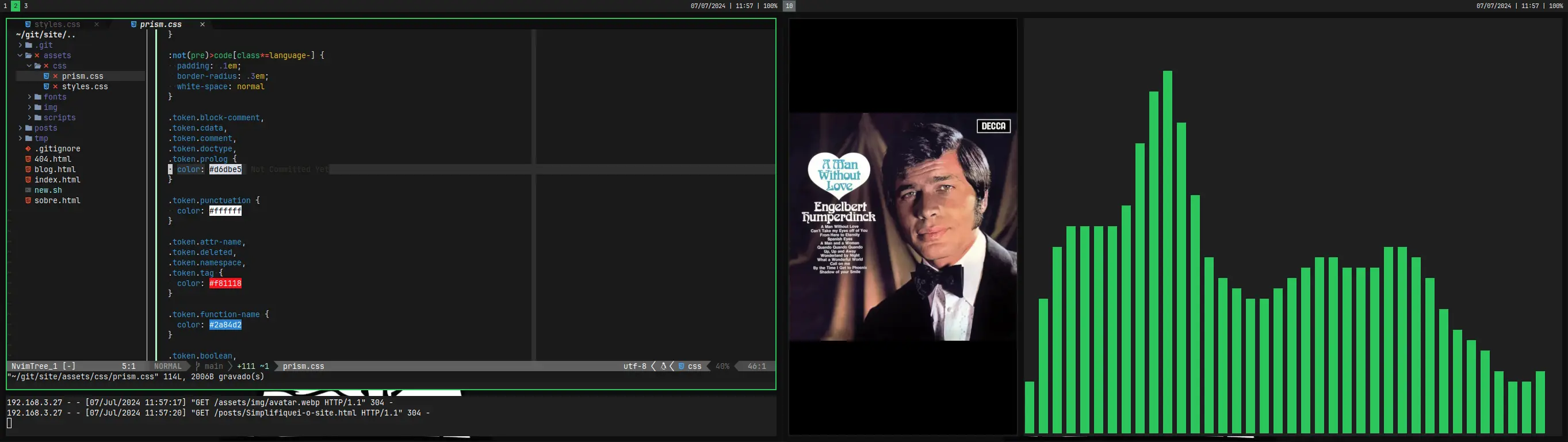Click the open assets folder icon

pyautogui.click(x=29, y=55)
